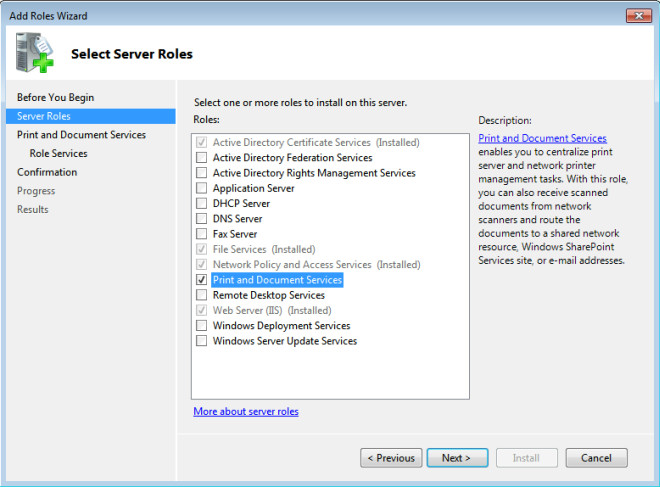This screenshot has height=487, width=660.
Task: Uncheck Print and Document Services checkbox
Action: pyautogui.click(x=202, y=279)
